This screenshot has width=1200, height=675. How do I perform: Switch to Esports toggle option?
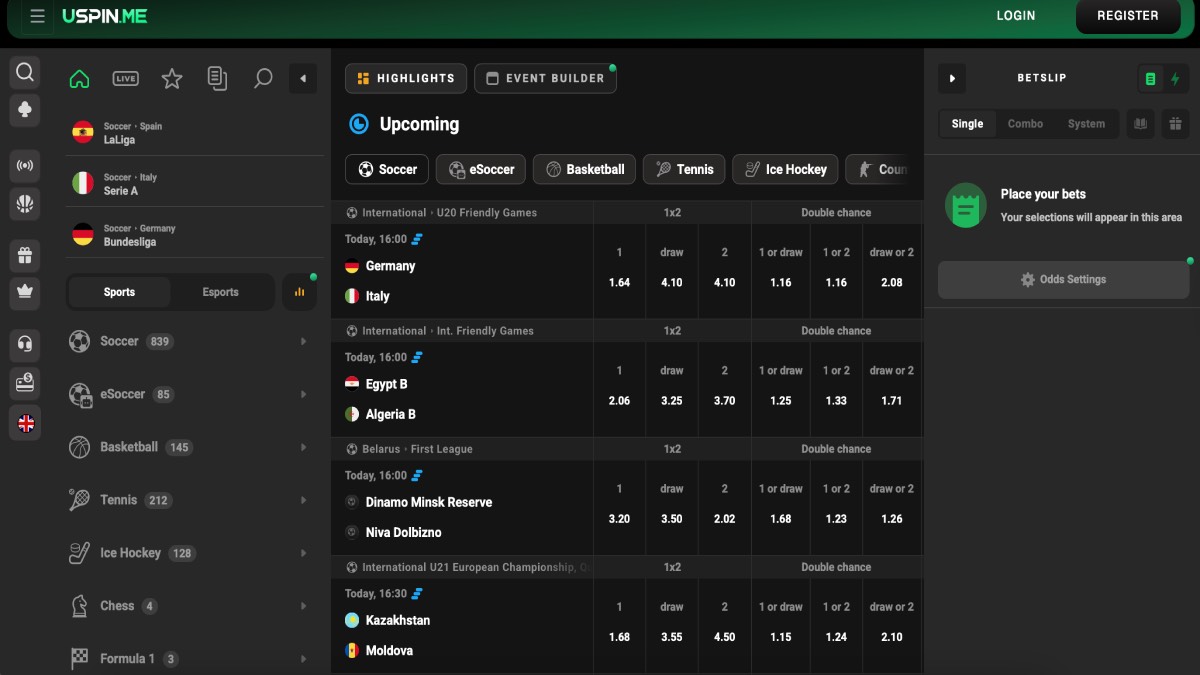[220, 292]
